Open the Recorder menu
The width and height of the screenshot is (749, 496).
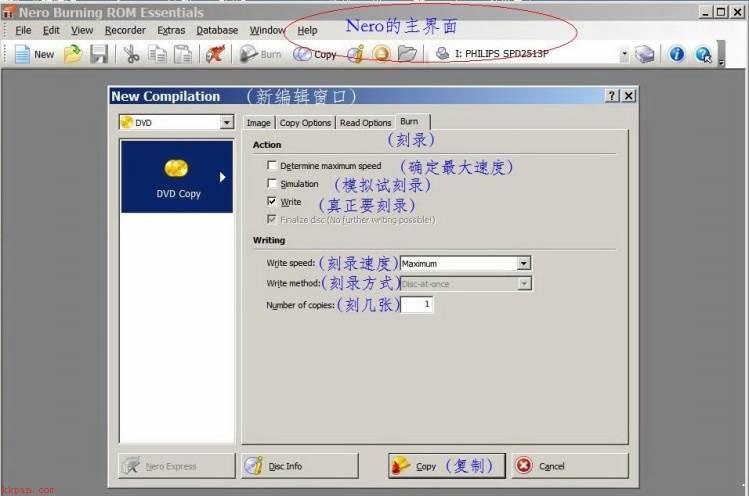pos(125,31)
